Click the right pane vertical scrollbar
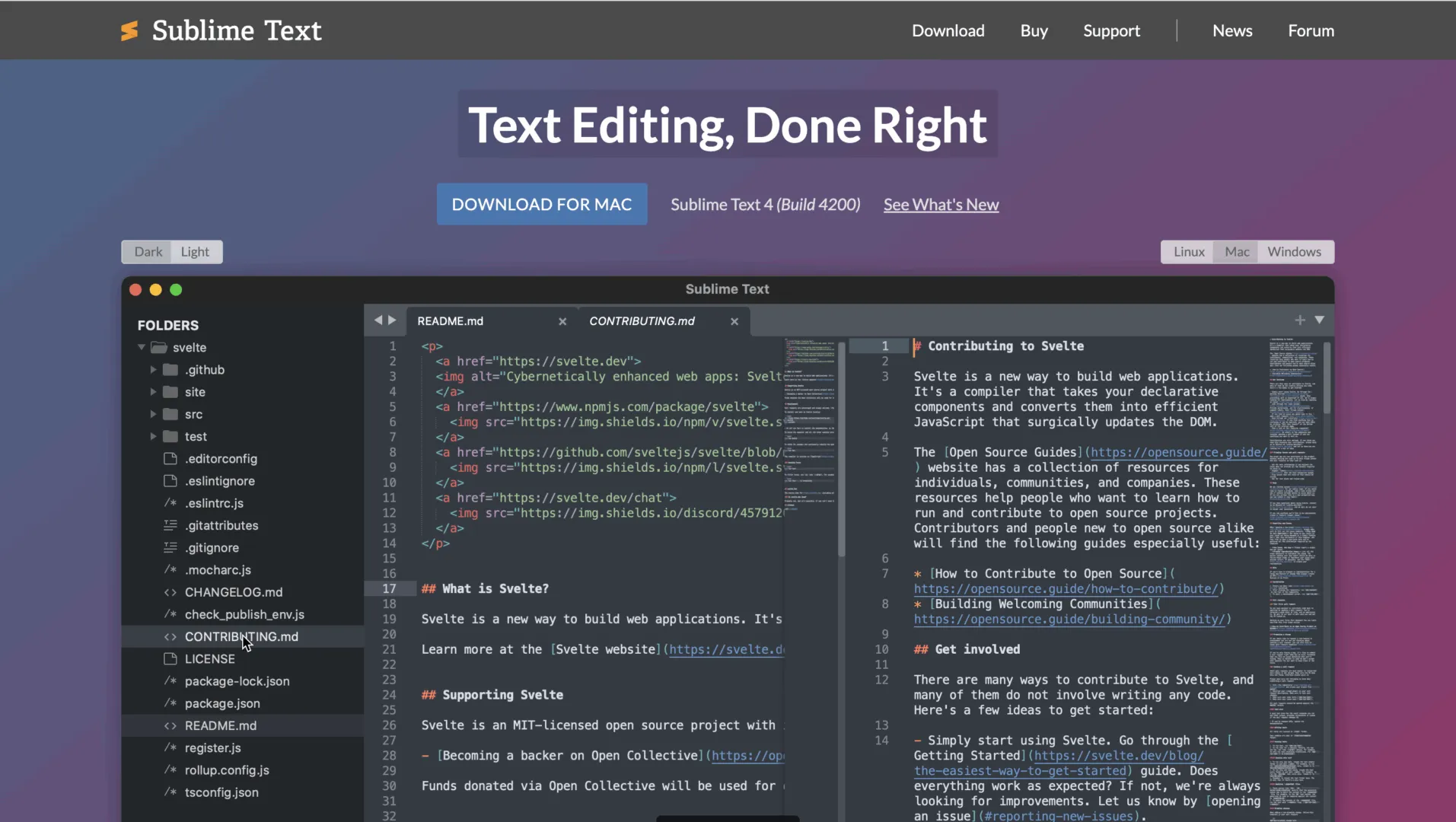This screenshot has width=1456, height=822. point(1327,378)
